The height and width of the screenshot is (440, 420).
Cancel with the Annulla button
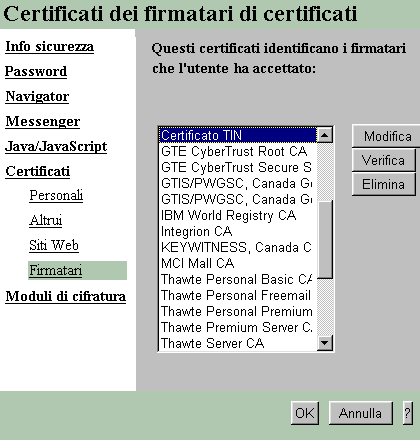pyautogui.click(x=360, y=413)
